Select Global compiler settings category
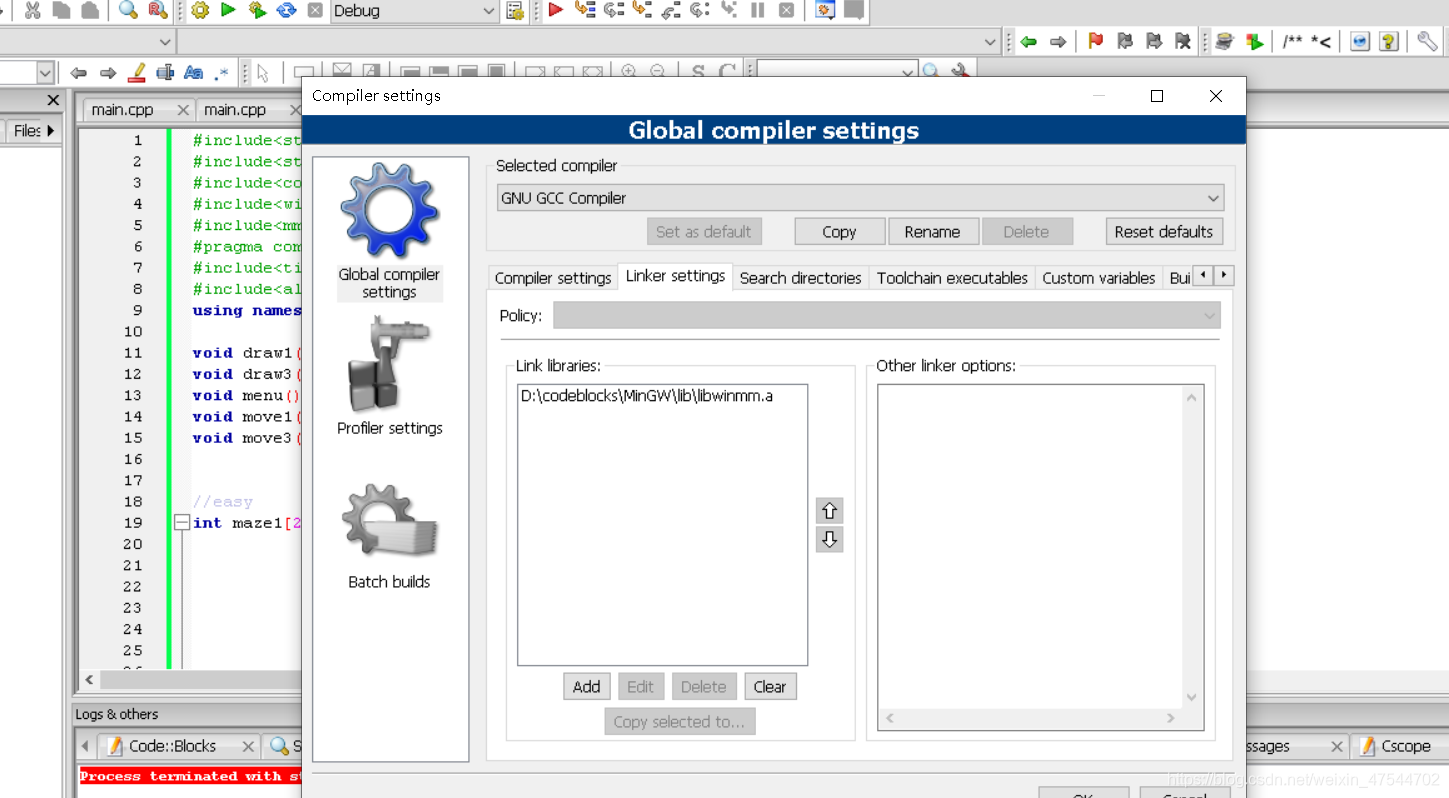This screenshot has height=798, width=1449. [389, 231]
